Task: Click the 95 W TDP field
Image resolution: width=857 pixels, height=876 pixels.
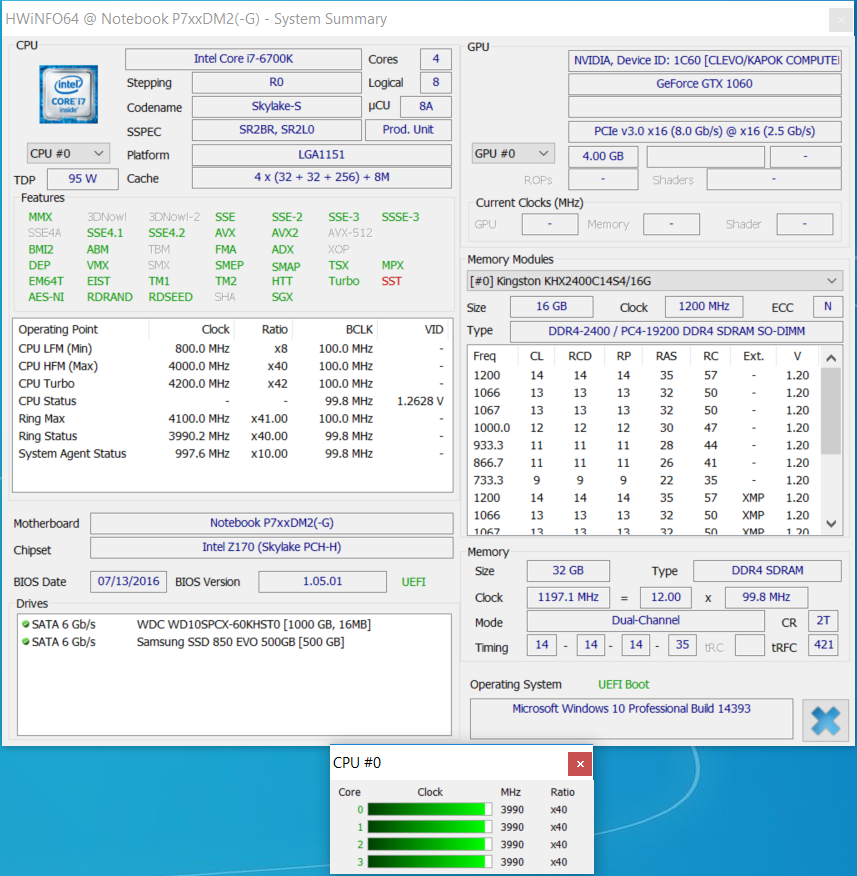Action: (83, 179)
